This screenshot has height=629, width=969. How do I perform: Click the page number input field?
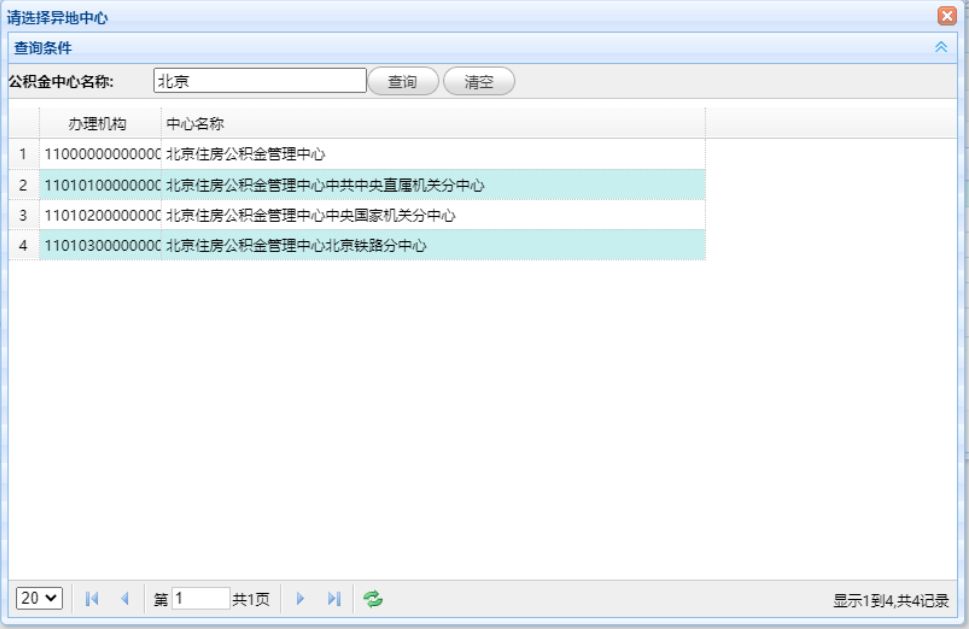pyautogui.click(x=200, y=598)
